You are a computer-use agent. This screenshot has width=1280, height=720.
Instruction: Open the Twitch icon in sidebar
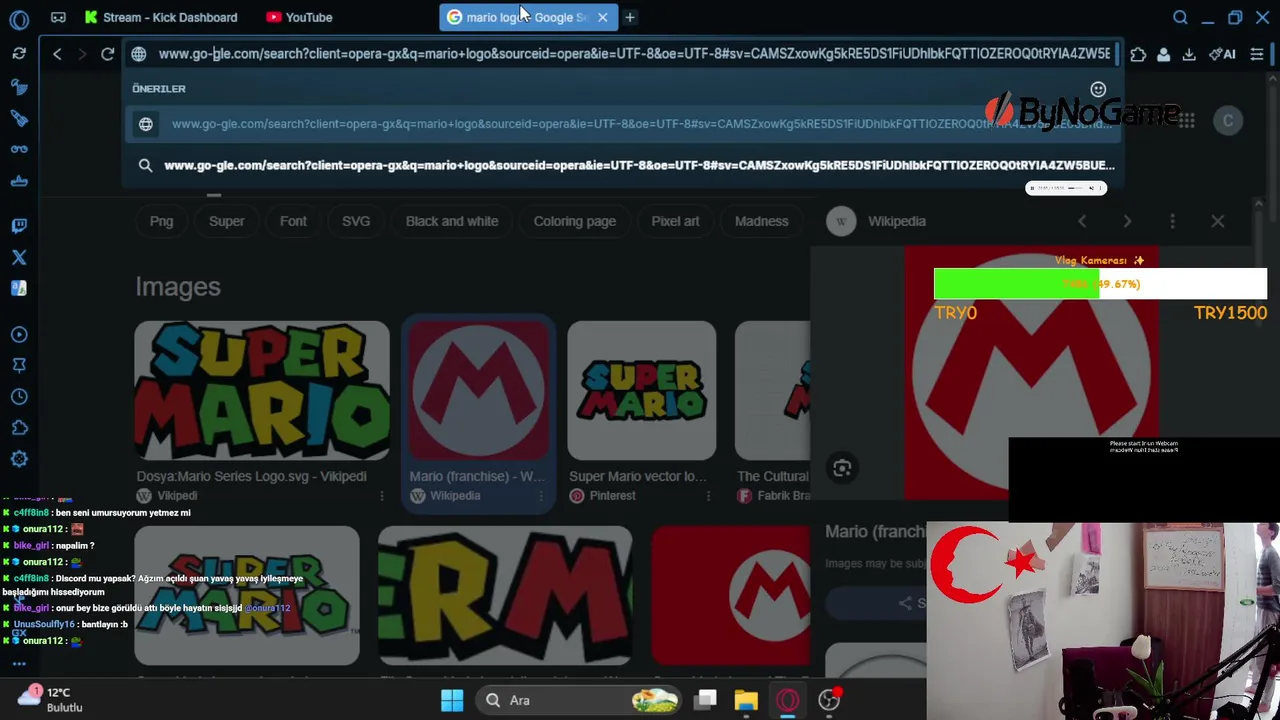click(19, 226)
